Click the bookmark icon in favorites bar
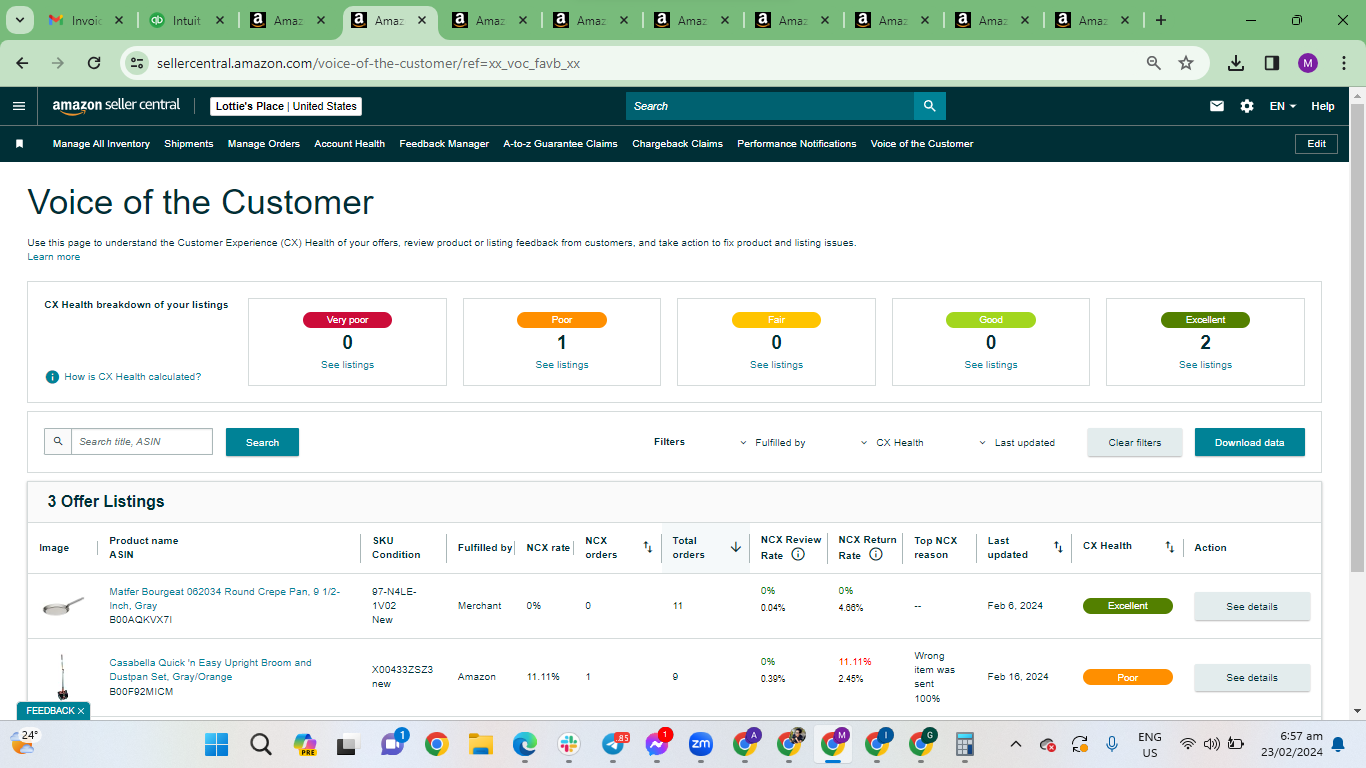The image size is (1366, 768). tap(19, 144)
